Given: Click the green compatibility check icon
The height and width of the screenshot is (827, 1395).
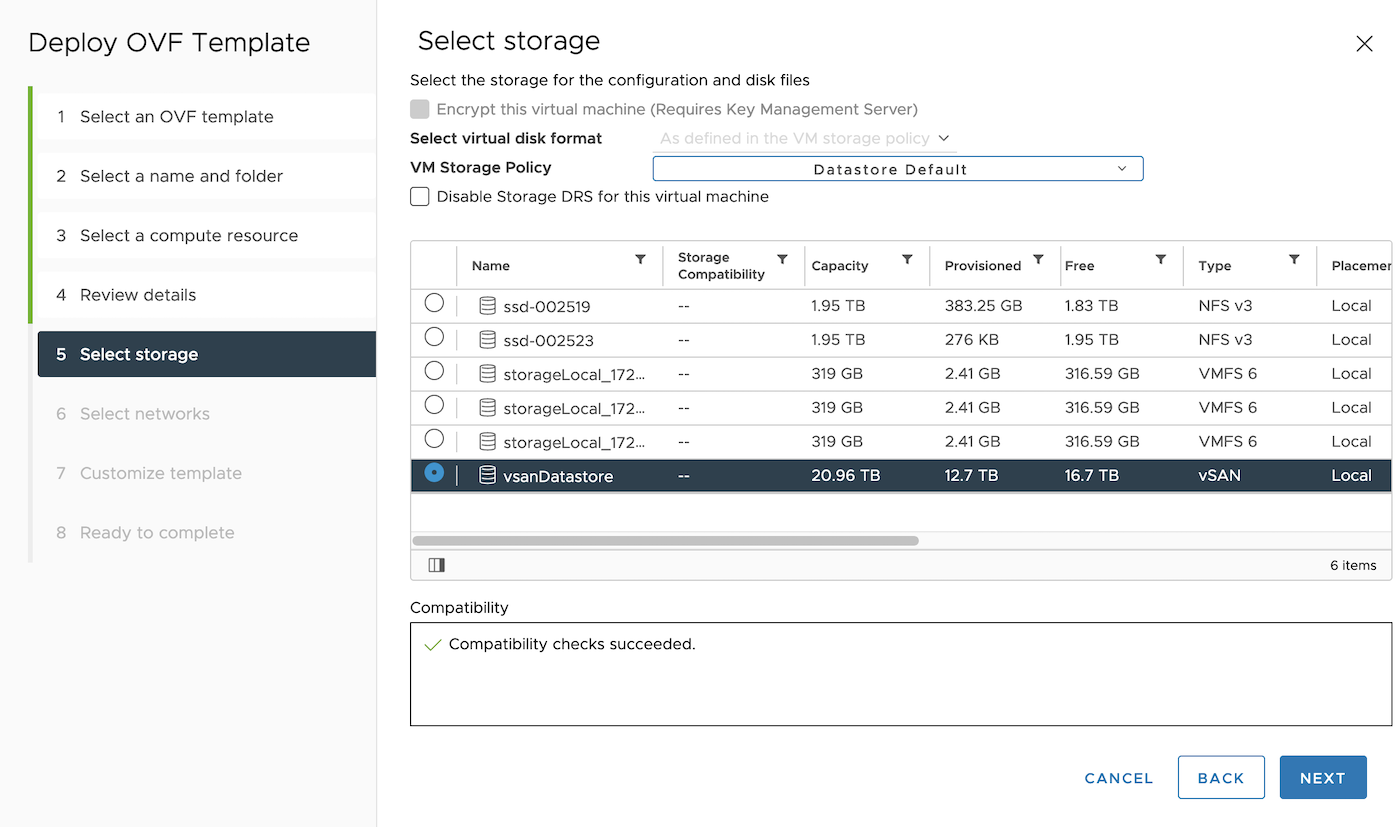Looking at the screenshot, I should click(x=432, y=644).
